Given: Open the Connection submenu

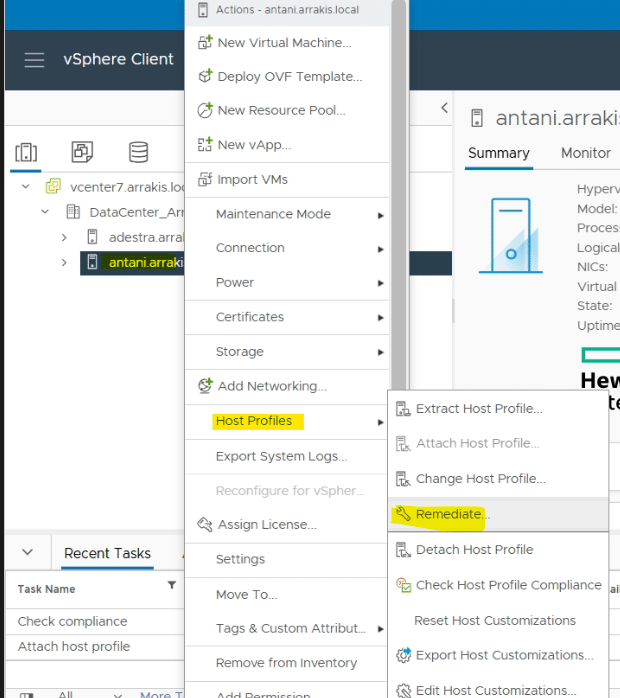Looking at the screenshot, I should click(287, 248).
